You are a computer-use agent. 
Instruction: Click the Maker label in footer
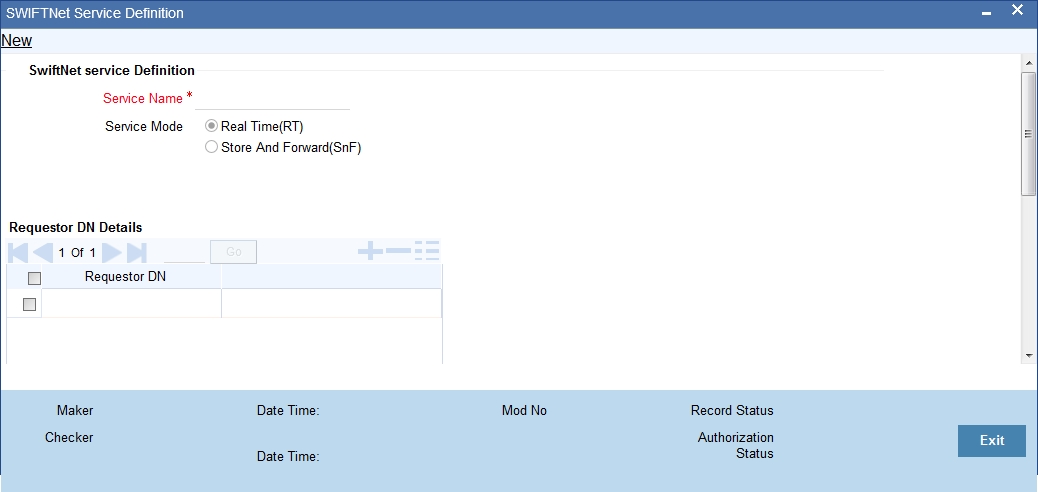75,411
